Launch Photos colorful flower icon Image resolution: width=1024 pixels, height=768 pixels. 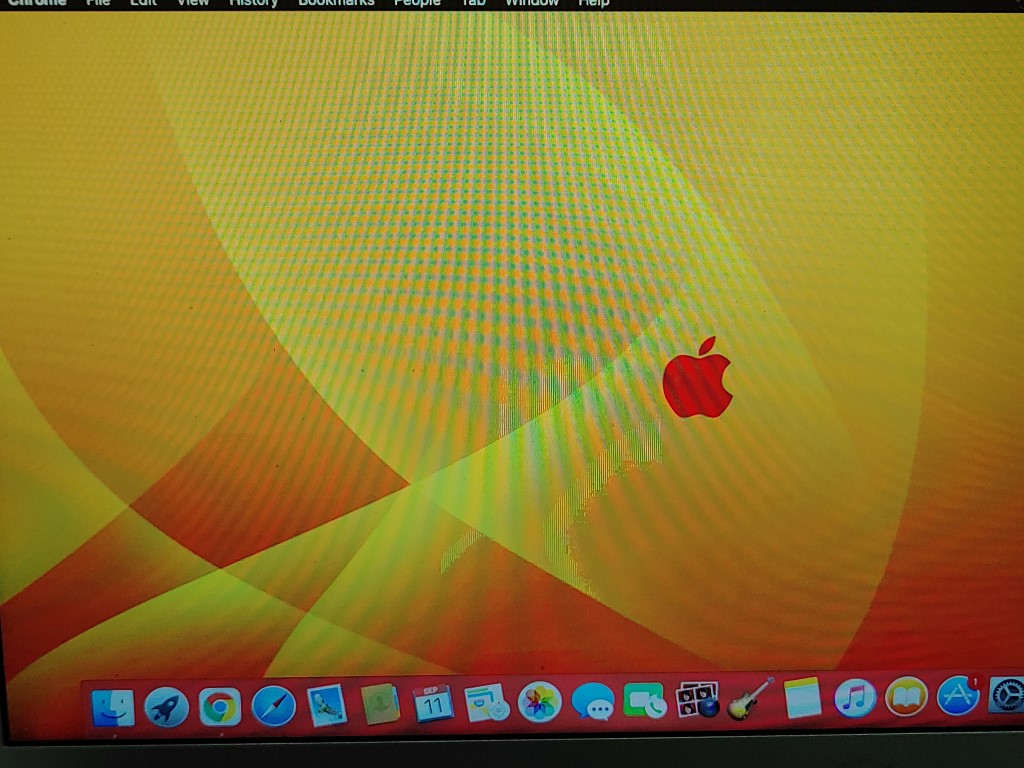click(x=539, y=702)
